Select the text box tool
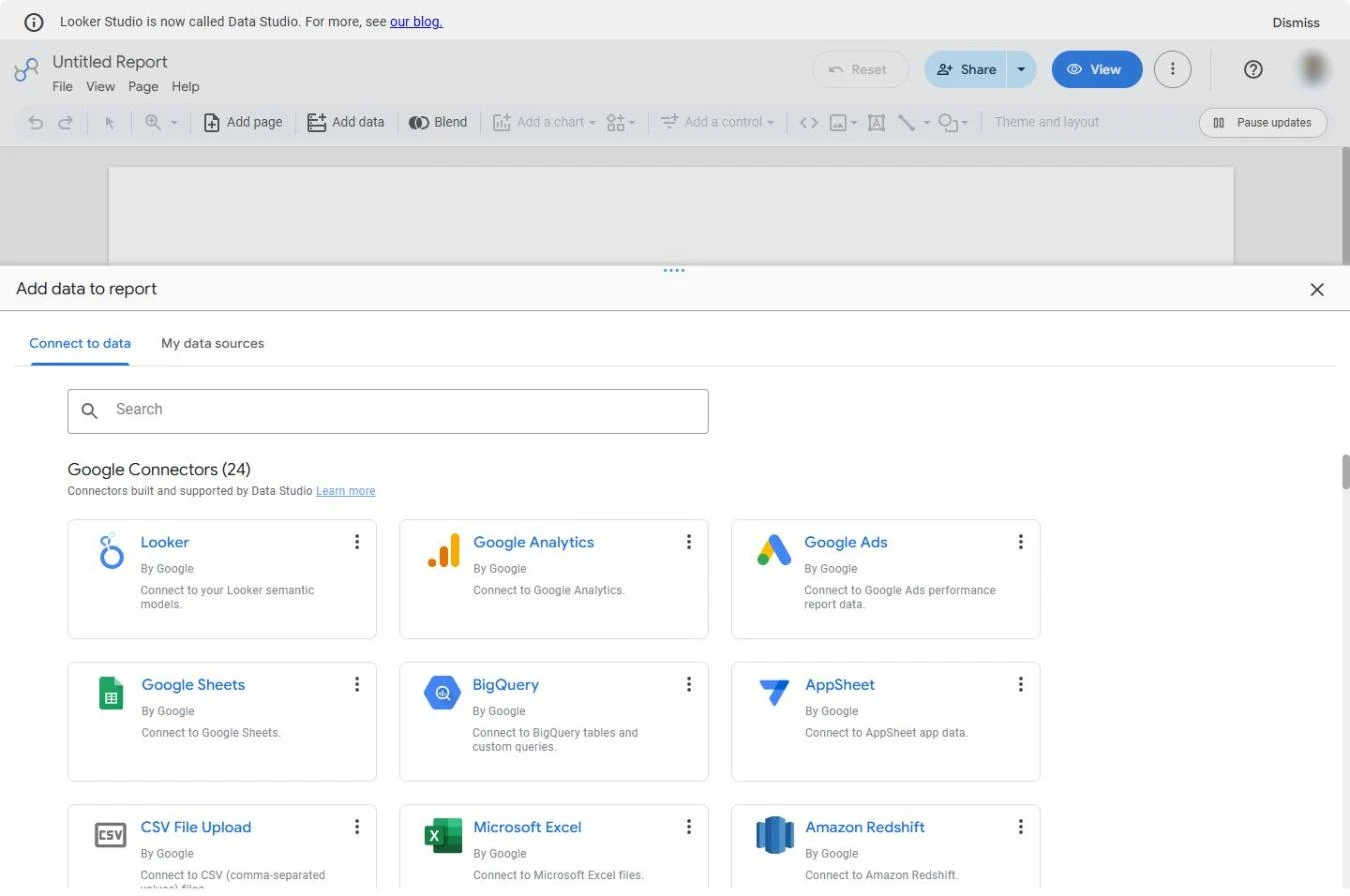Viewport: 1350px width, 896px height. click(876, 122)
